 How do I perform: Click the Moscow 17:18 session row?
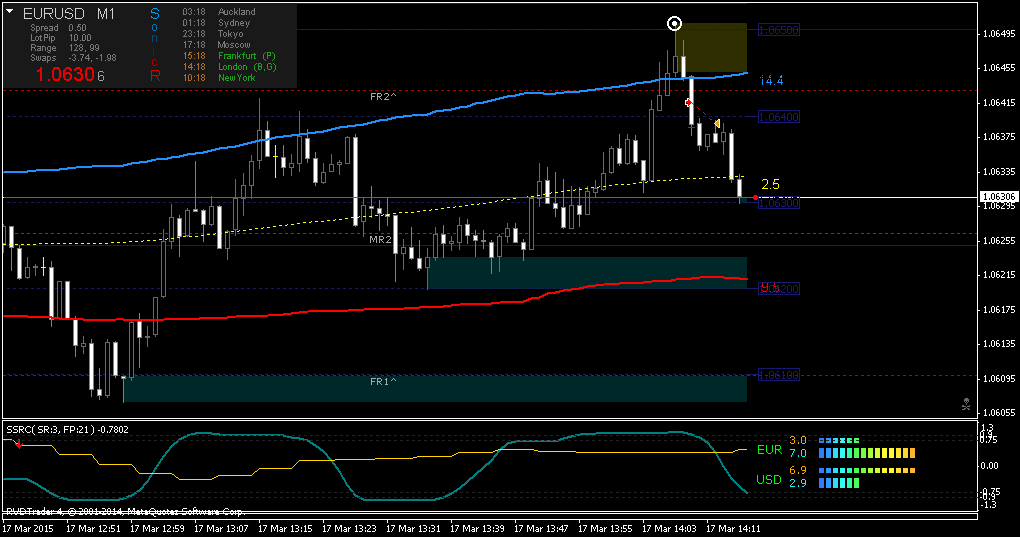pos(217,45)
